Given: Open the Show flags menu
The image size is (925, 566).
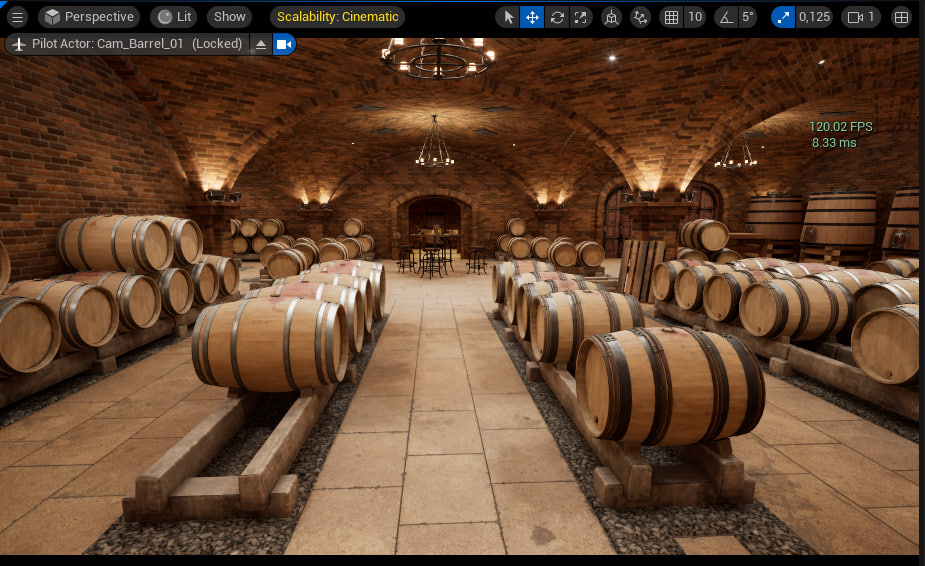Looking at the screenshot, I should click(x=229, y=17).
